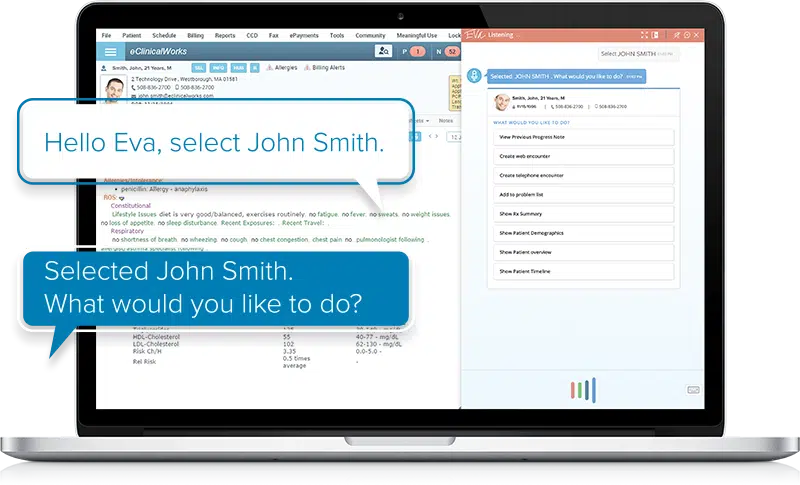Click the Constitutional heading
This screenshot has width=800, height=485.
[131, 206]
